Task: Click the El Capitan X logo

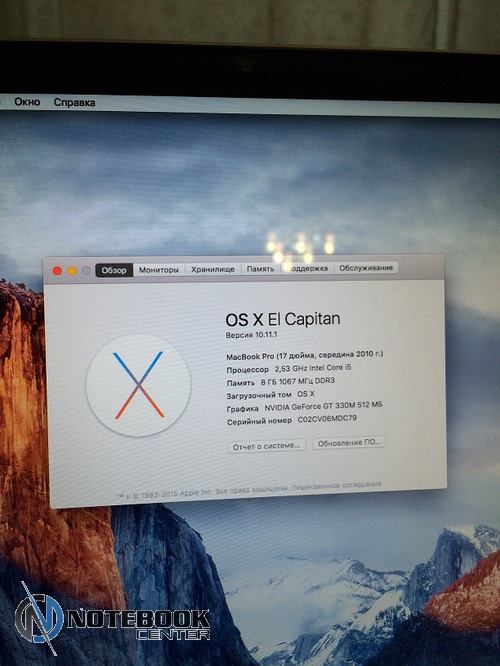Action: [x=138, y=385]
